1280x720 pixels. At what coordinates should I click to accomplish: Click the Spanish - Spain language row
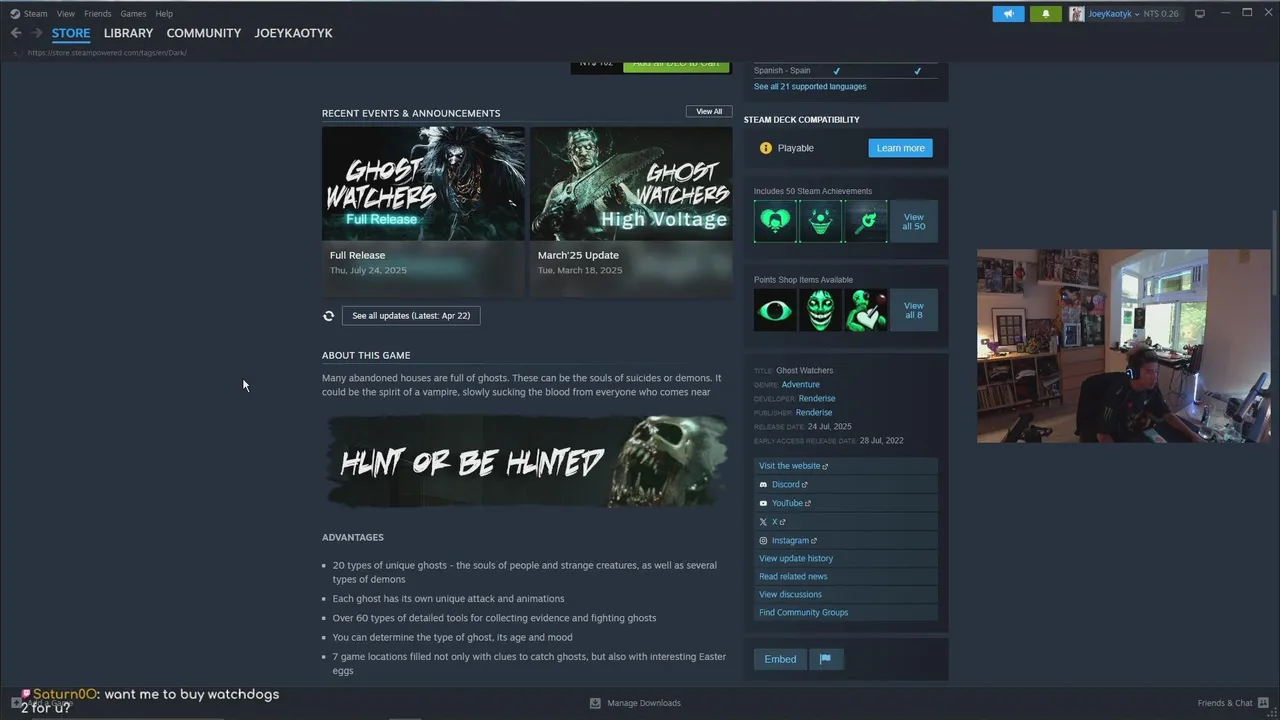pos(845,71)
